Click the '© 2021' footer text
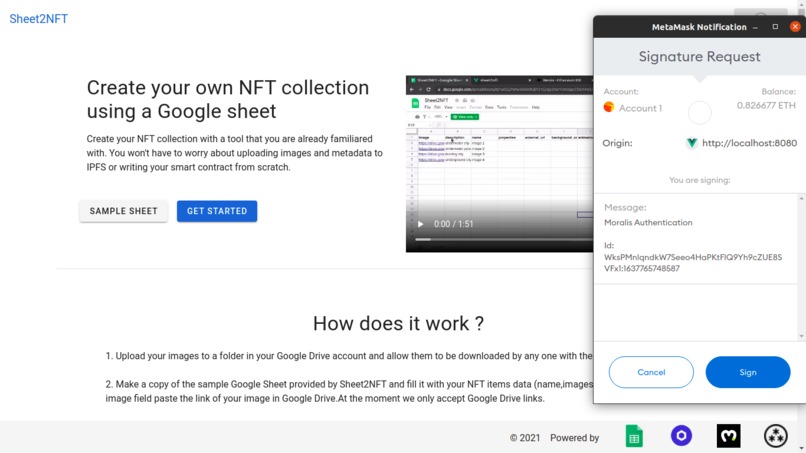 click(x=525, y=438)
